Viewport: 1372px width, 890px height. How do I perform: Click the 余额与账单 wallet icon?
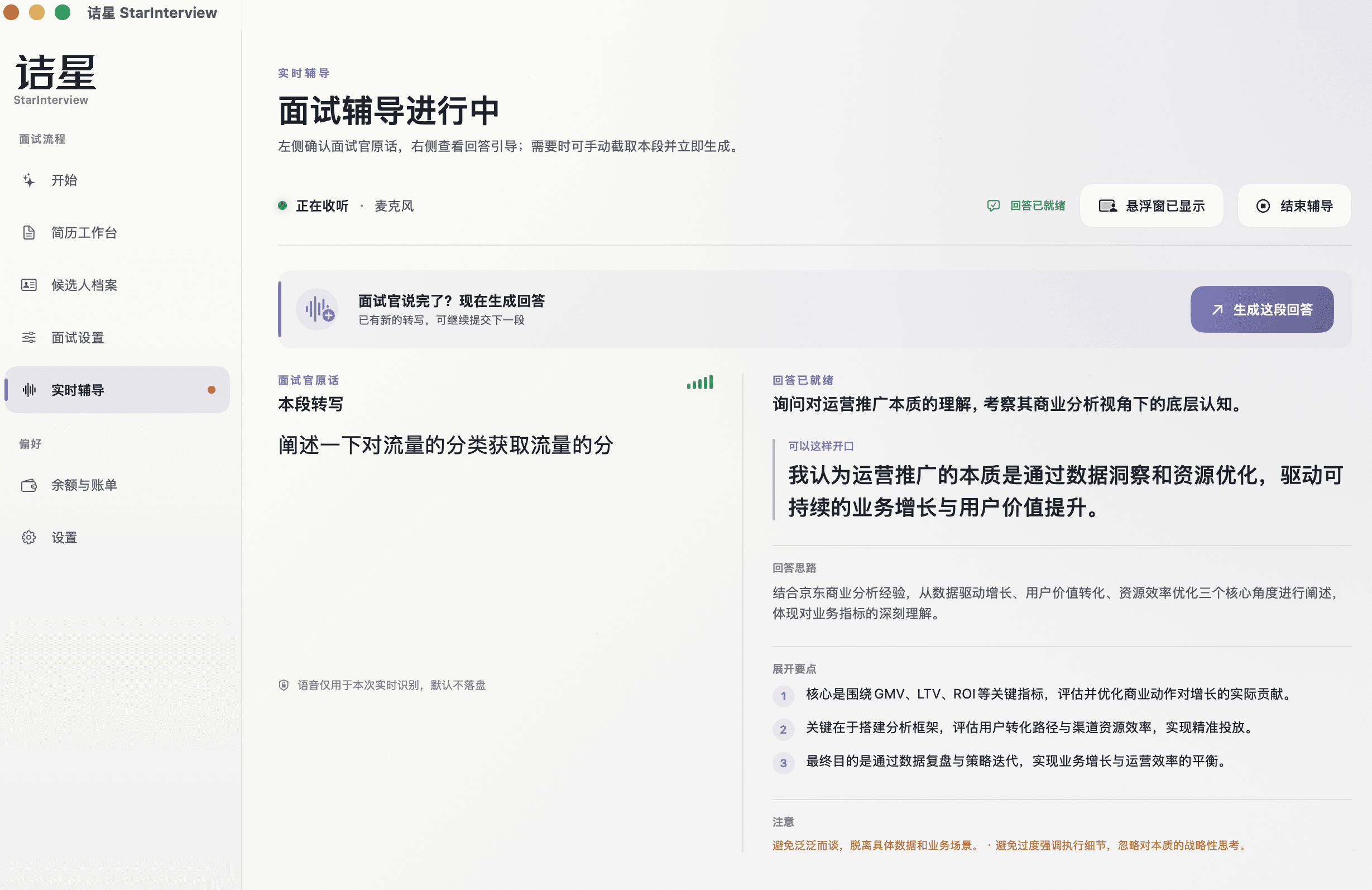coord(29,485)
